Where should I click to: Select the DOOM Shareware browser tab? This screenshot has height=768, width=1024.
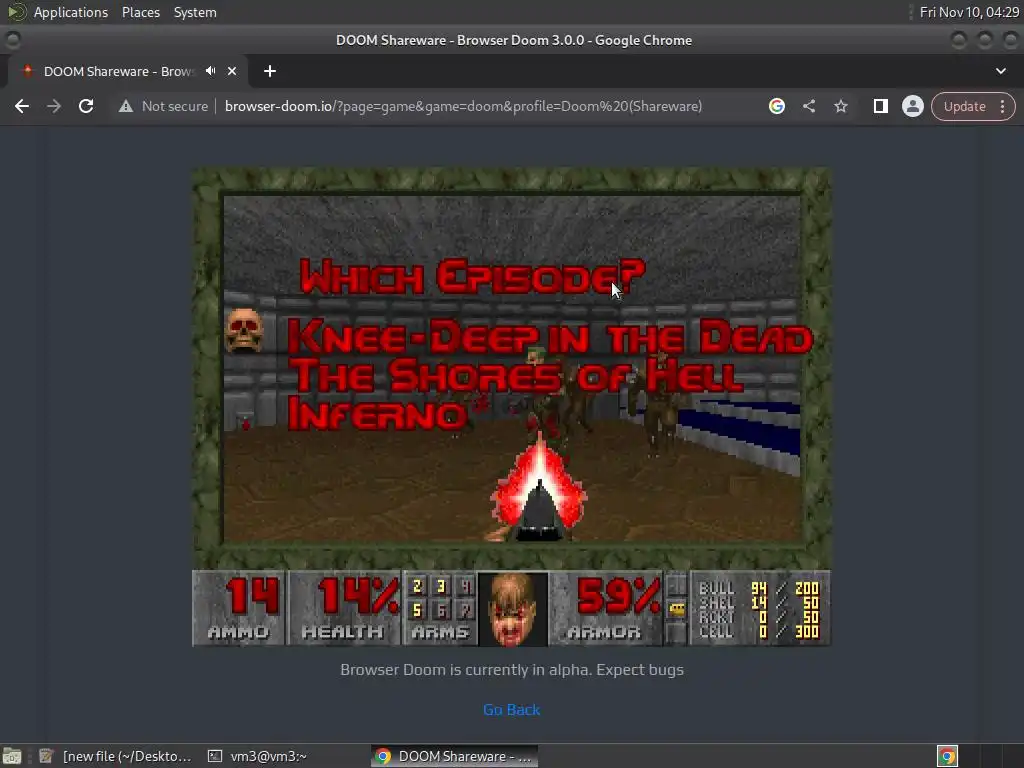click(118, 71)
